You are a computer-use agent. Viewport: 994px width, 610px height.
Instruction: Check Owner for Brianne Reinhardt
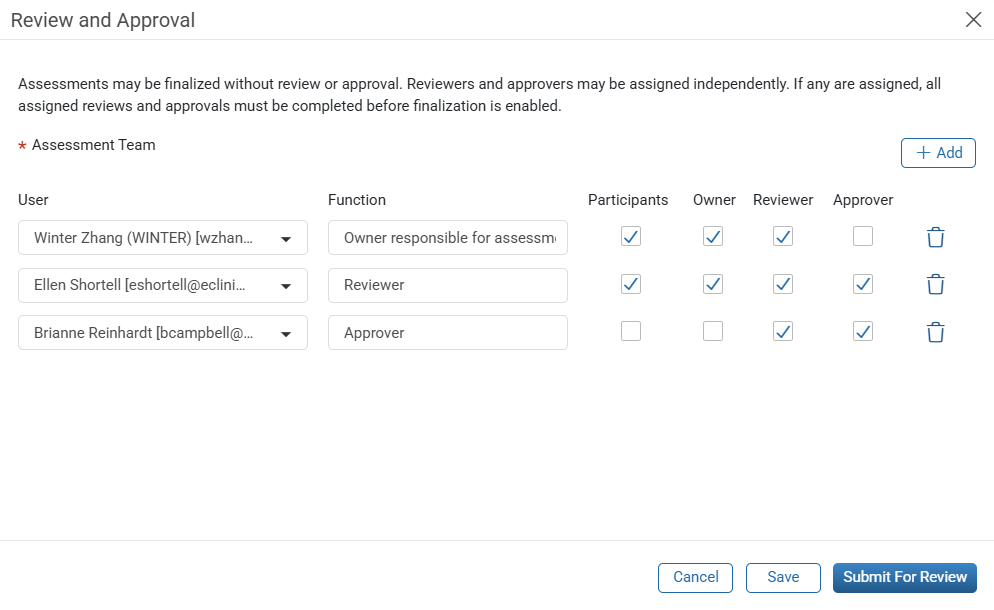[713, 331]
